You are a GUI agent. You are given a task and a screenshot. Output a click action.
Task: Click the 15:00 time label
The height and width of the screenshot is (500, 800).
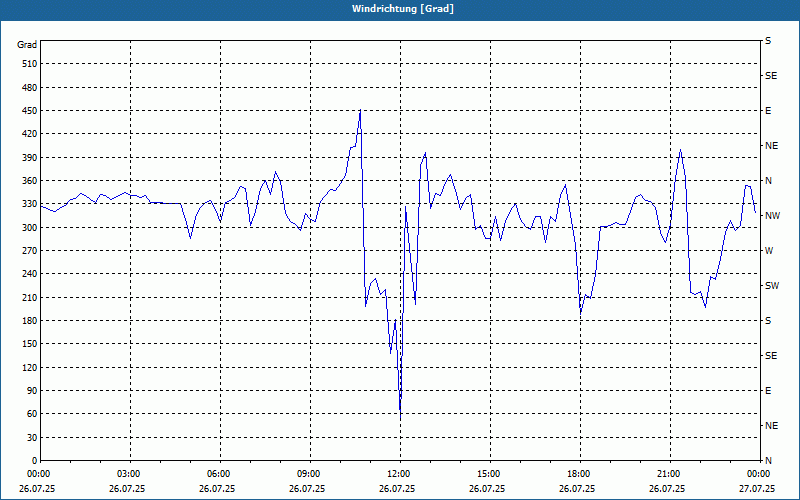click(489, 473)
